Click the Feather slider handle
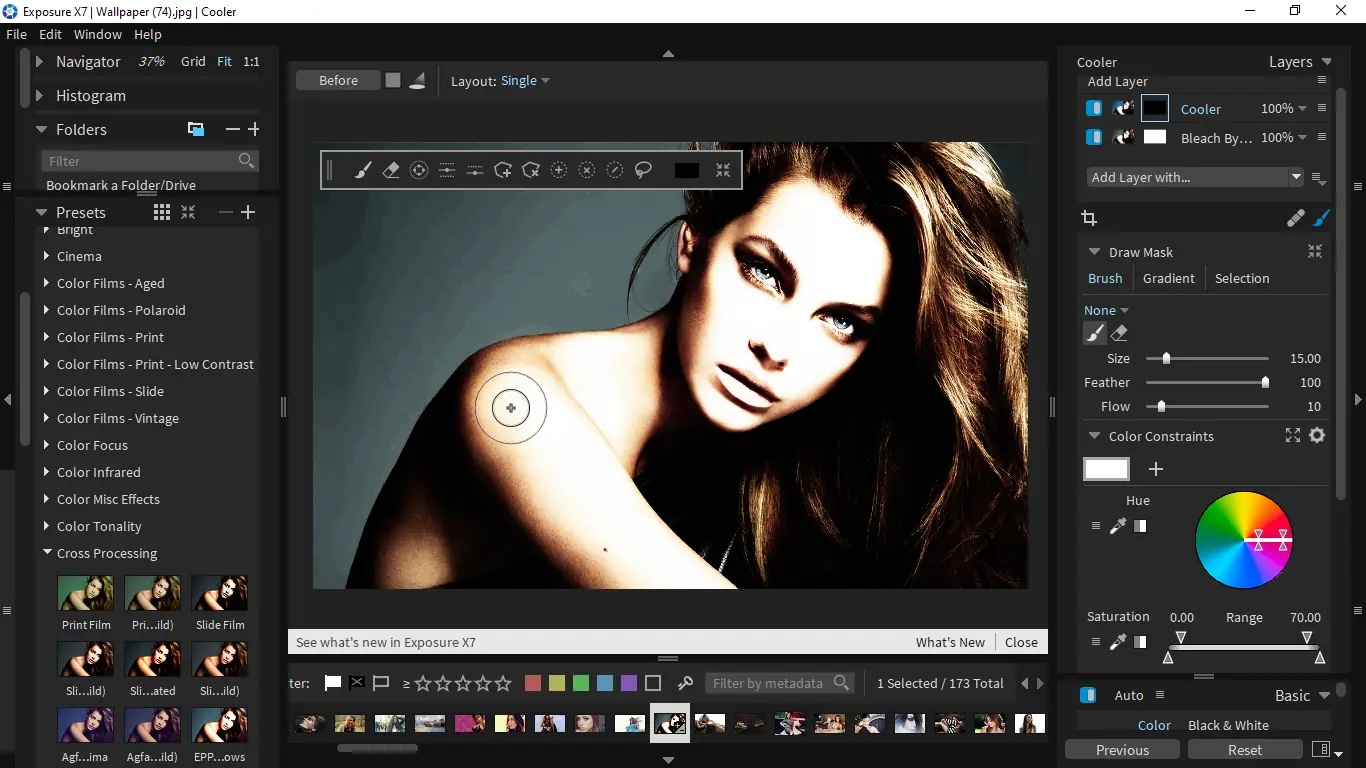The height and width of the screenshot is (768, 1366). 1265,383
